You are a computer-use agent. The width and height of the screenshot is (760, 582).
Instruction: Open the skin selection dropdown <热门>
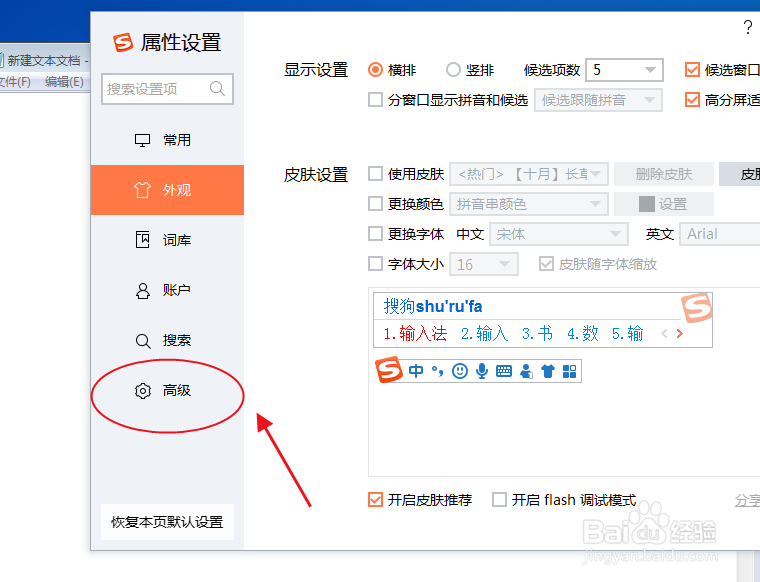[529, 174]
